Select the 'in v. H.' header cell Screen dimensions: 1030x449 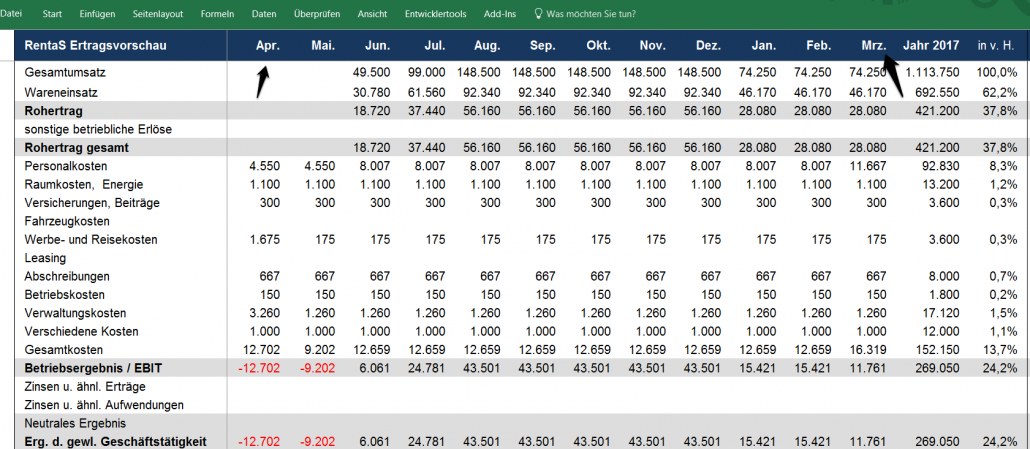click(995, 46)
